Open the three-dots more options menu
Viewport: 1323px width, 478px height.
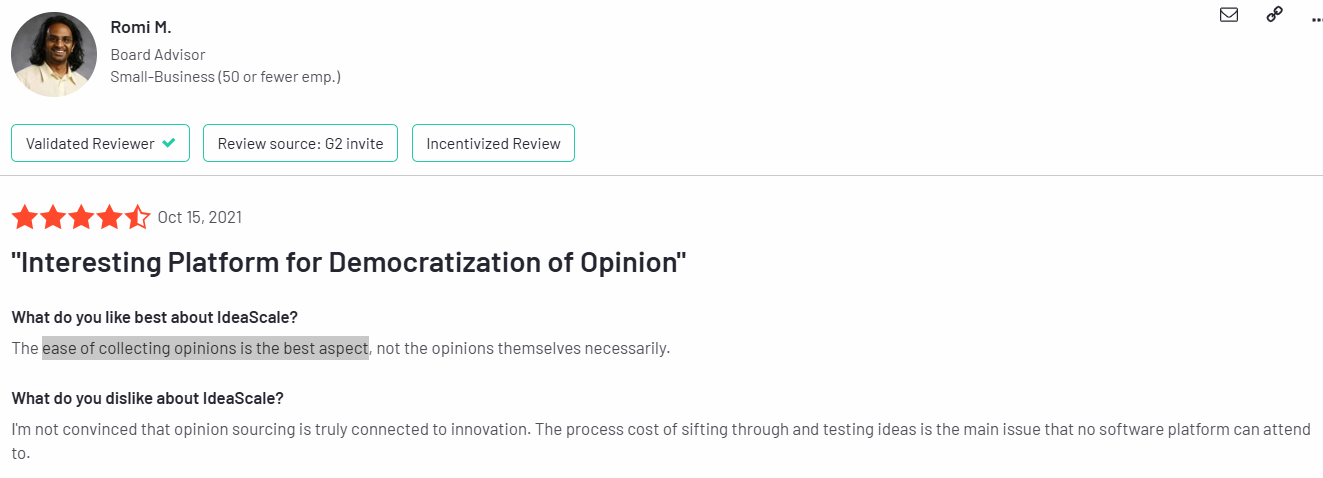click(1316, 17)
